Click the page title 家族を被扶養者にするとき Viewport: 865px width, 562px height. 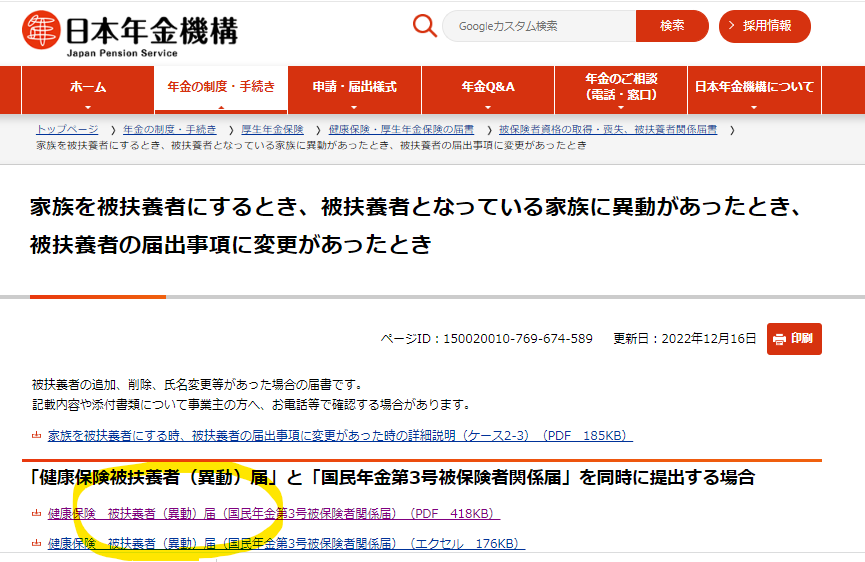416,226
